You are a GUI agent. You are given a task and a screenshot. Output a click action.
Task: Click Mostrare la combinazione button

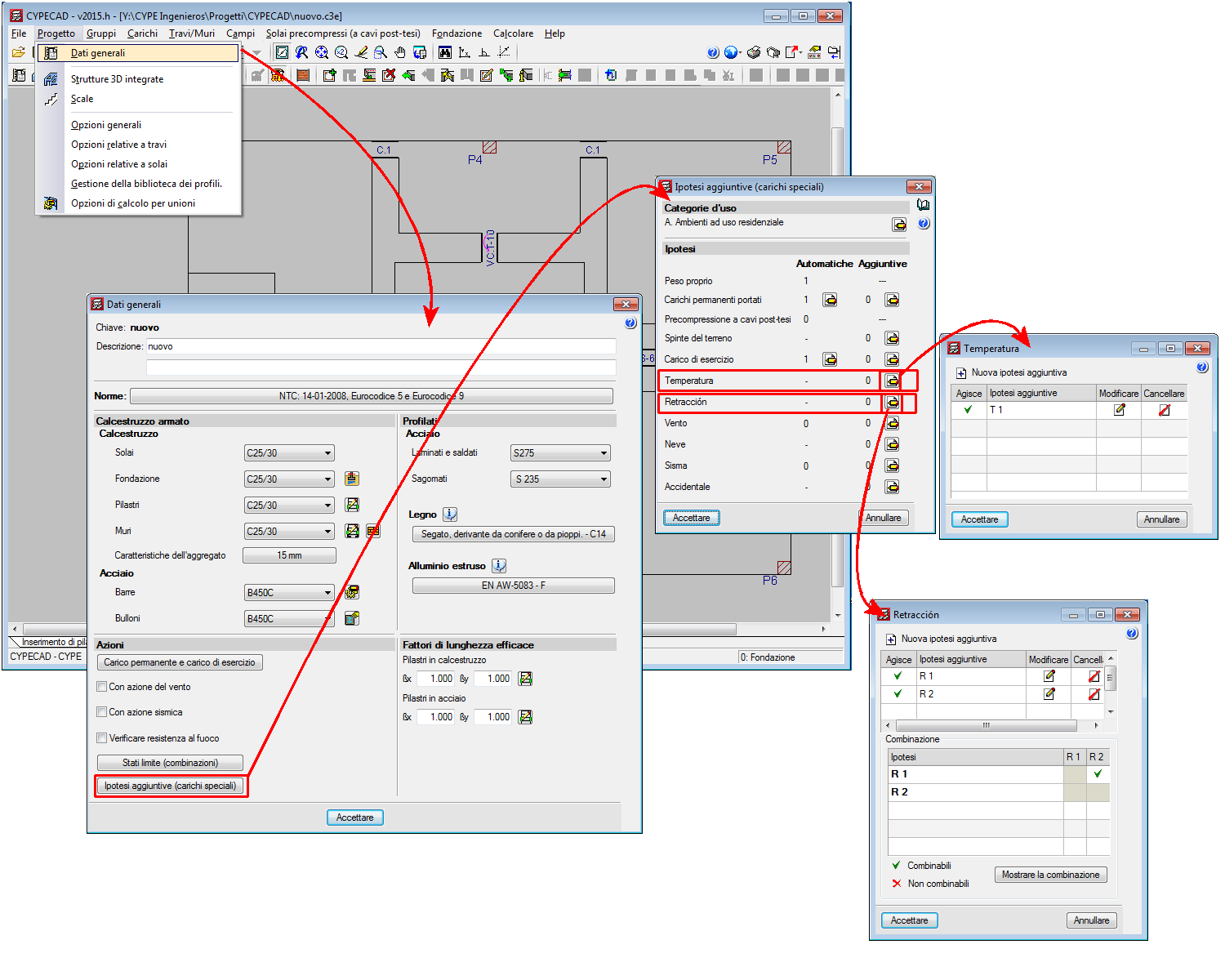(1050, 875)
